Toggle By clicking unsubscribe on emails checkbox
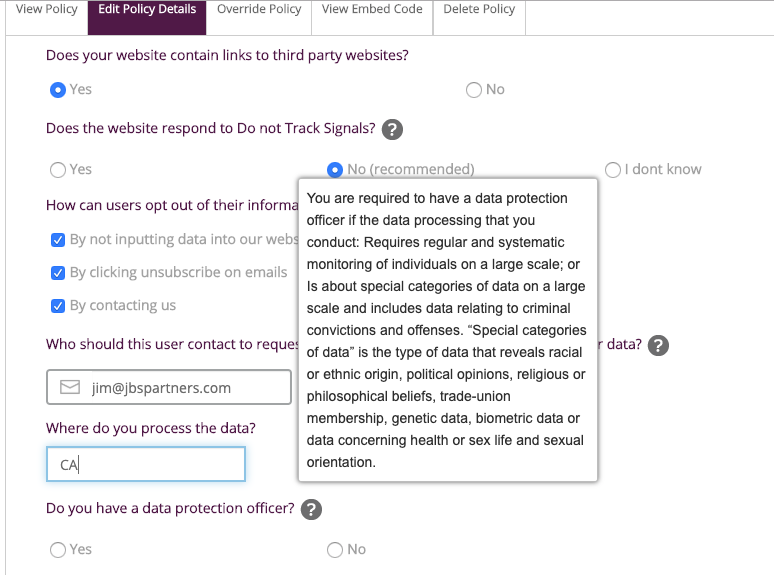The height and width of the screenshot is (575, 774). (58, 273)
